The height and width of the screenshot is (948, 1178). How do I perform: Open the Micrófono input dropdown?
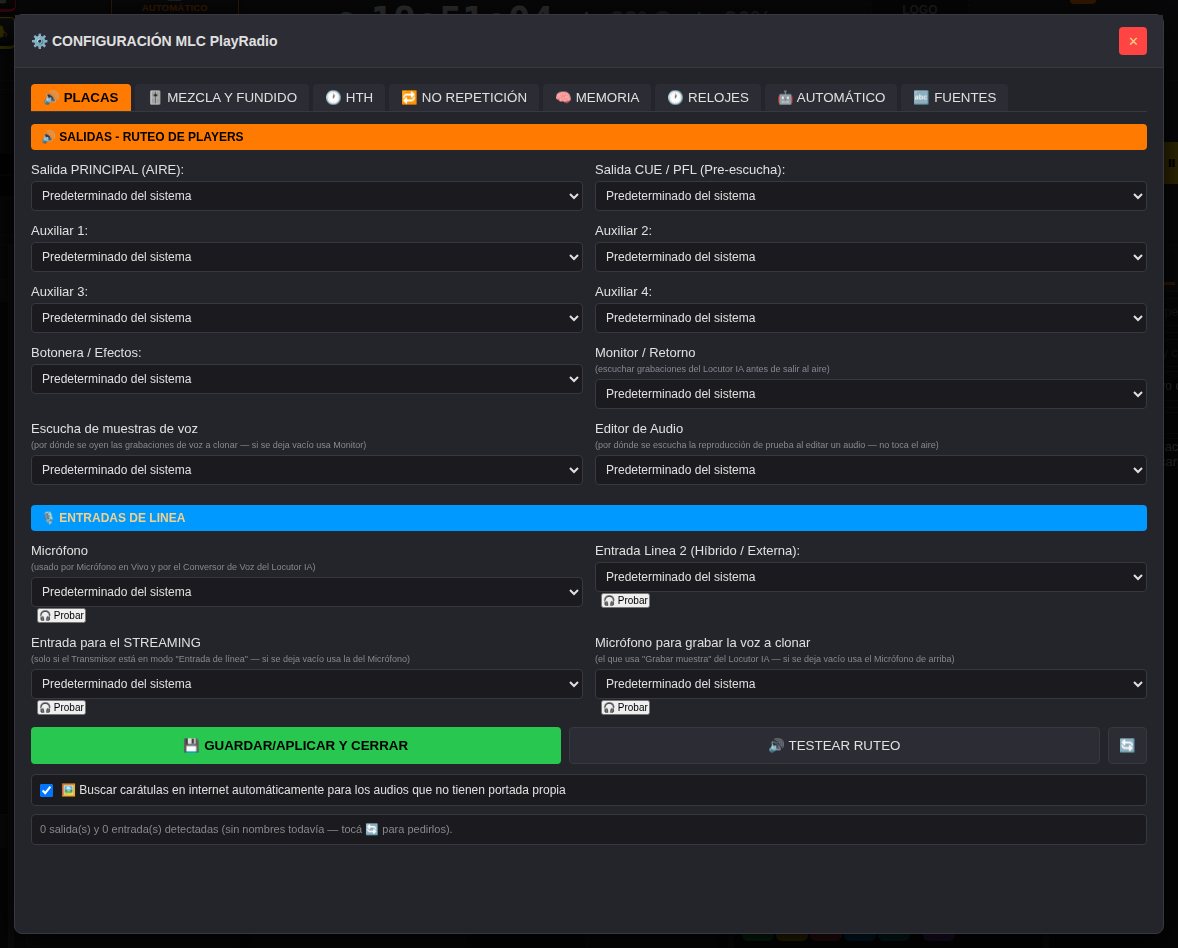pos(307,592)
